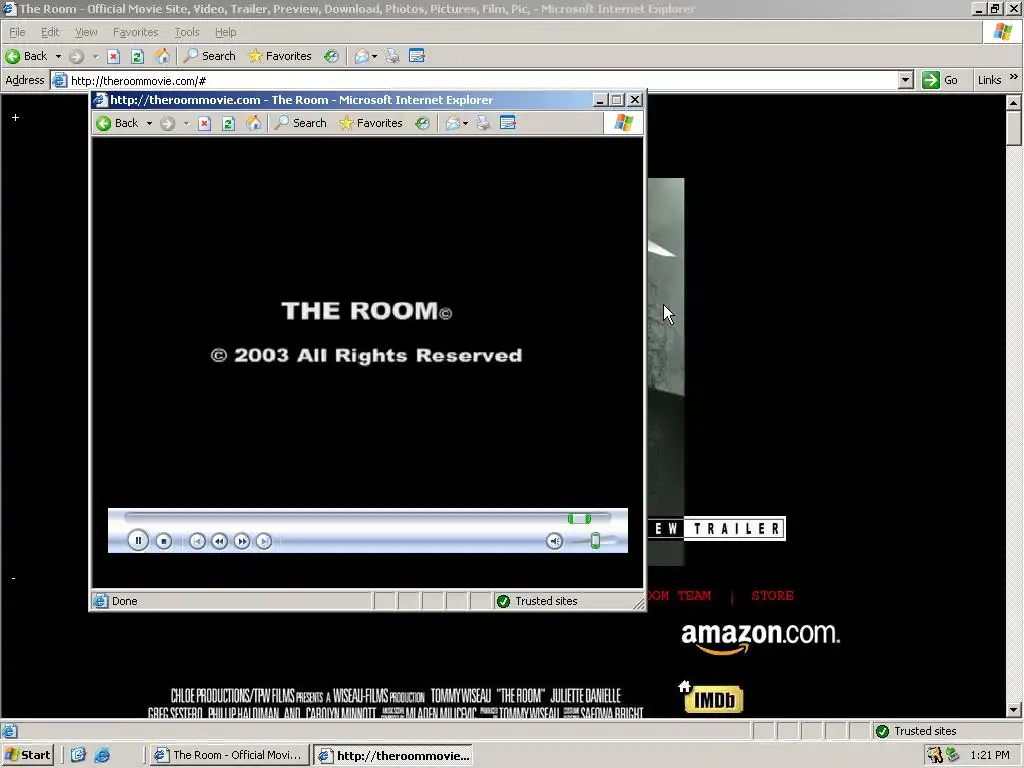Fast forward the trailer video

[x=242, y=541]
